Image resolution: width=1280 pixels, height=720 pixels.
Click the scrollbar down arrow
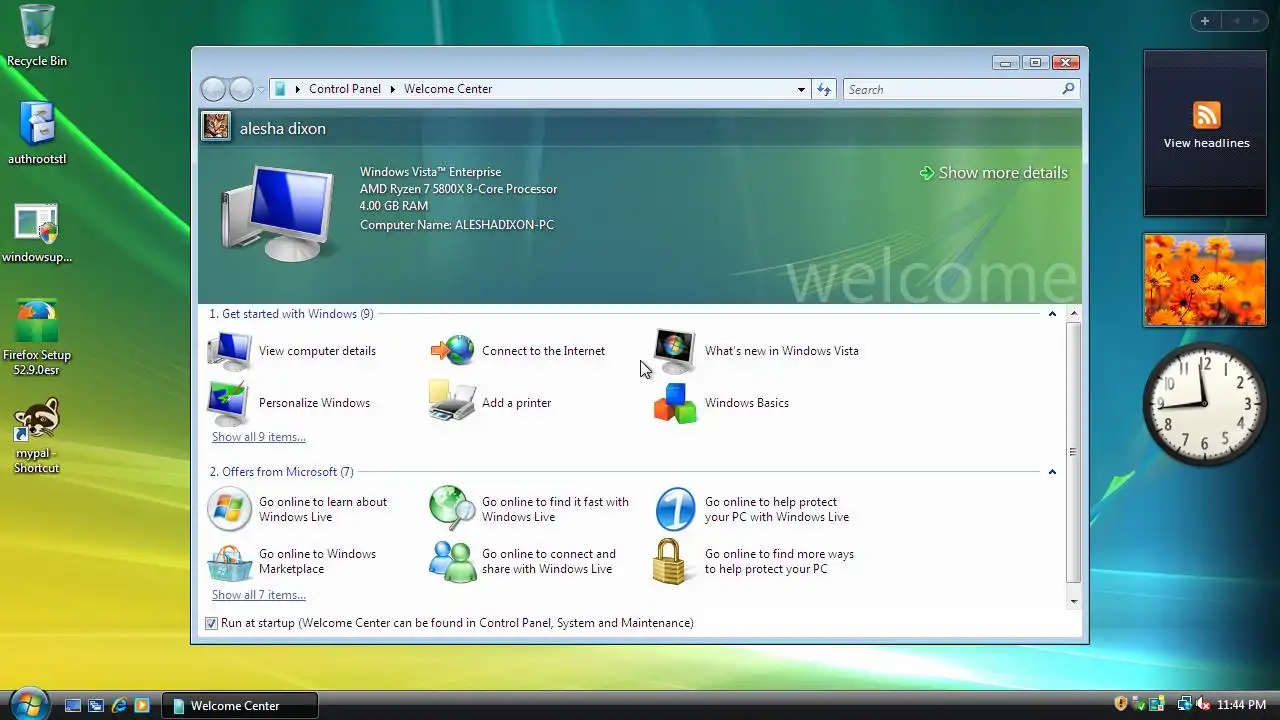1073,601
